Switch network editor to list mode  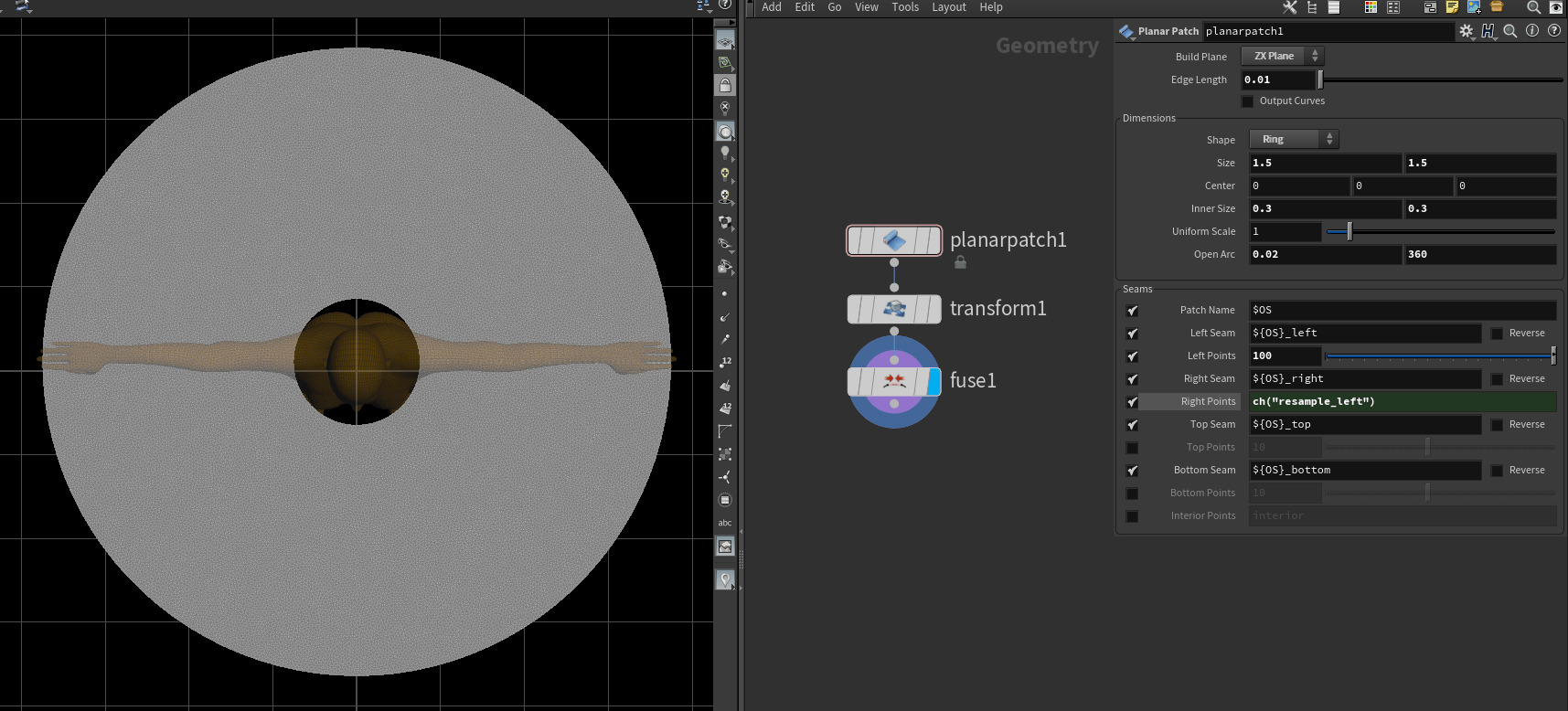point(1334,7)
